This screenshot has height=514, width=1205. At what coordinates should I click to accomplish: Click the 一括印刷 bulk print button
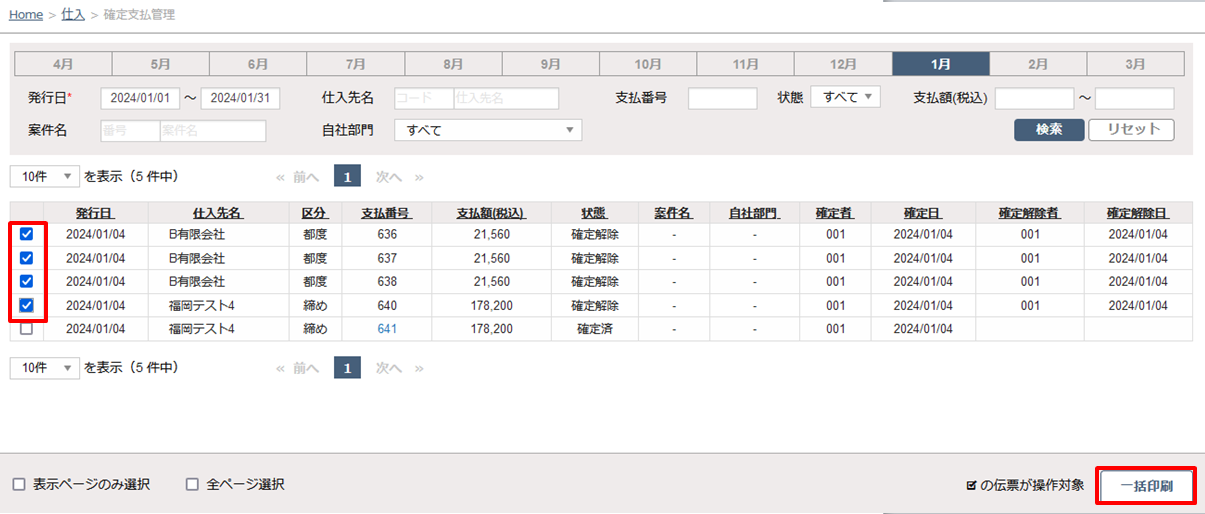click(1146, 486)
